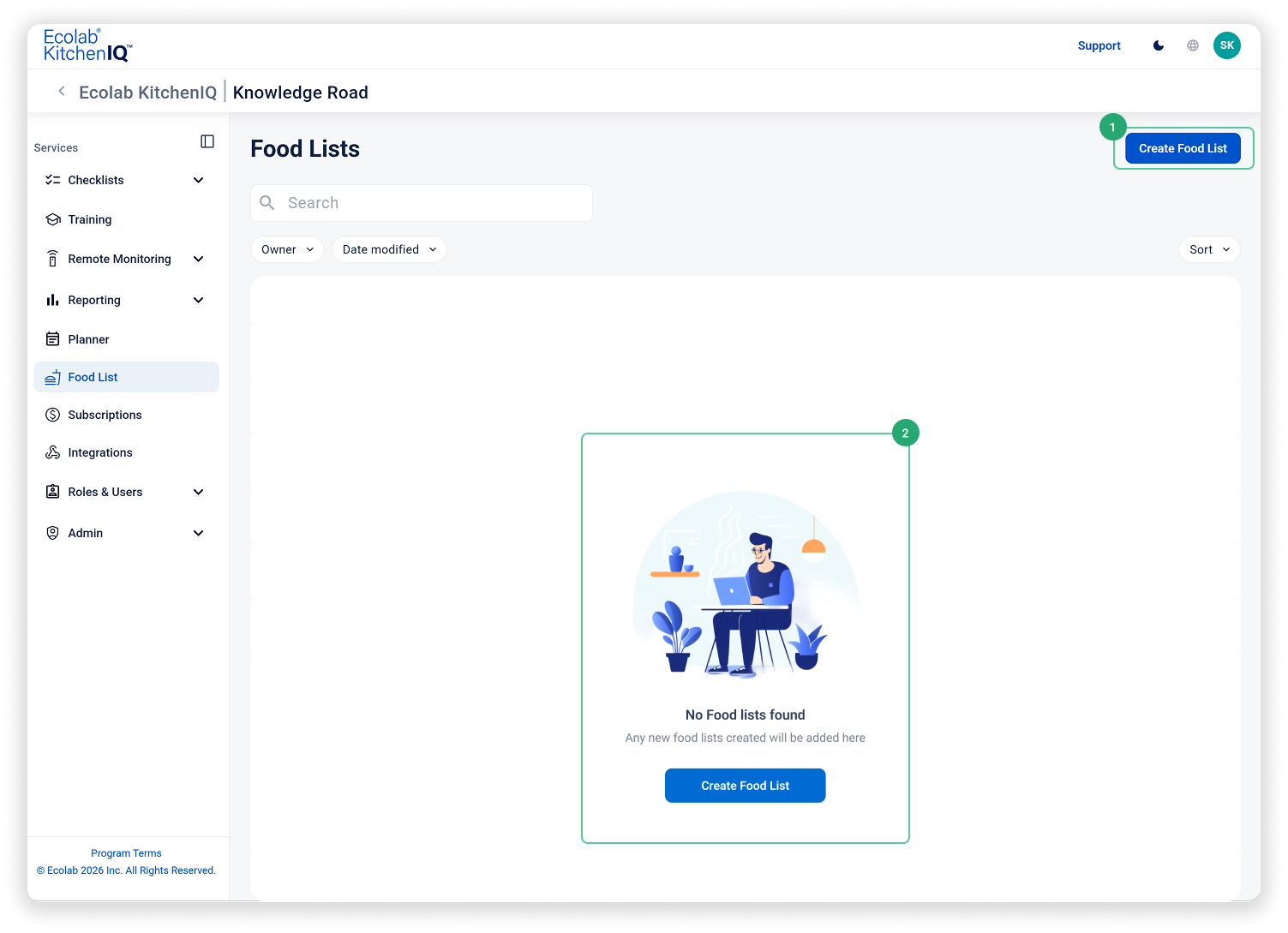1288x933 pixels.
Task: Click the Ecolab KitchenIQ logo
Action: [87, 45]
